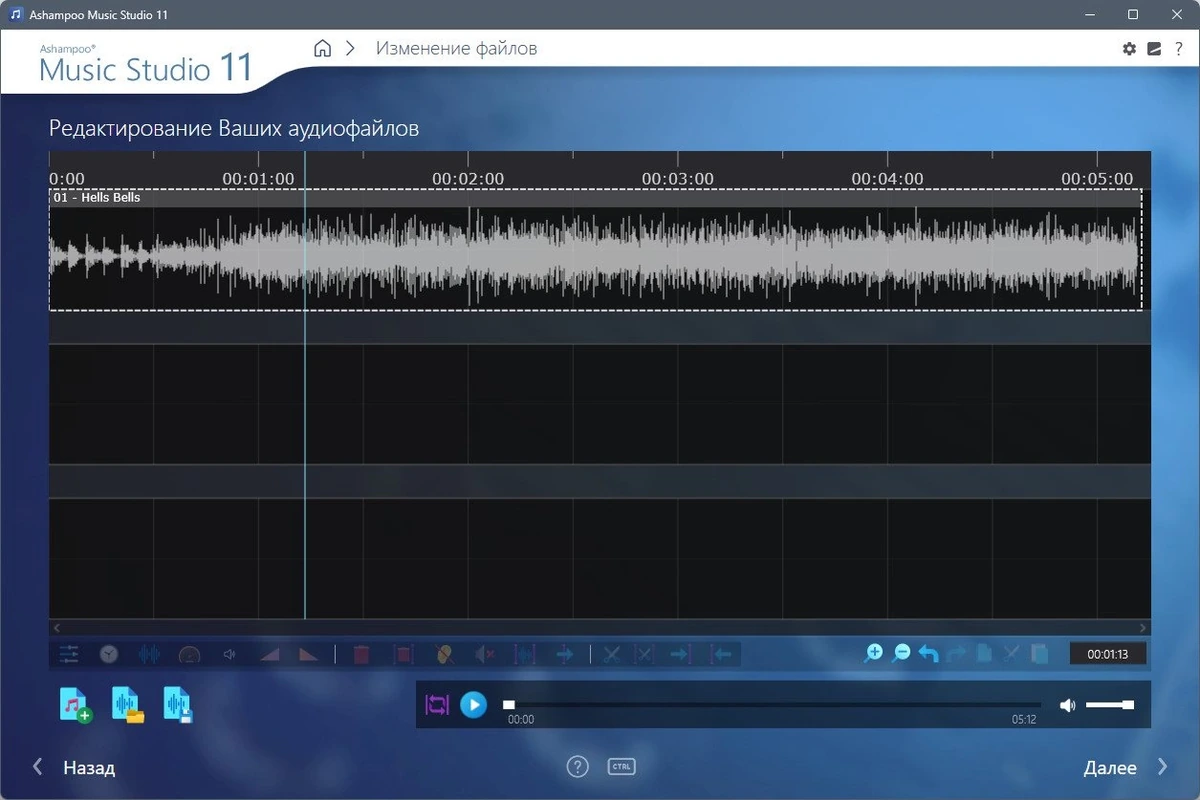Proceed with Далее button
The image size is (1200, 800).
[x=1126, y=768]
